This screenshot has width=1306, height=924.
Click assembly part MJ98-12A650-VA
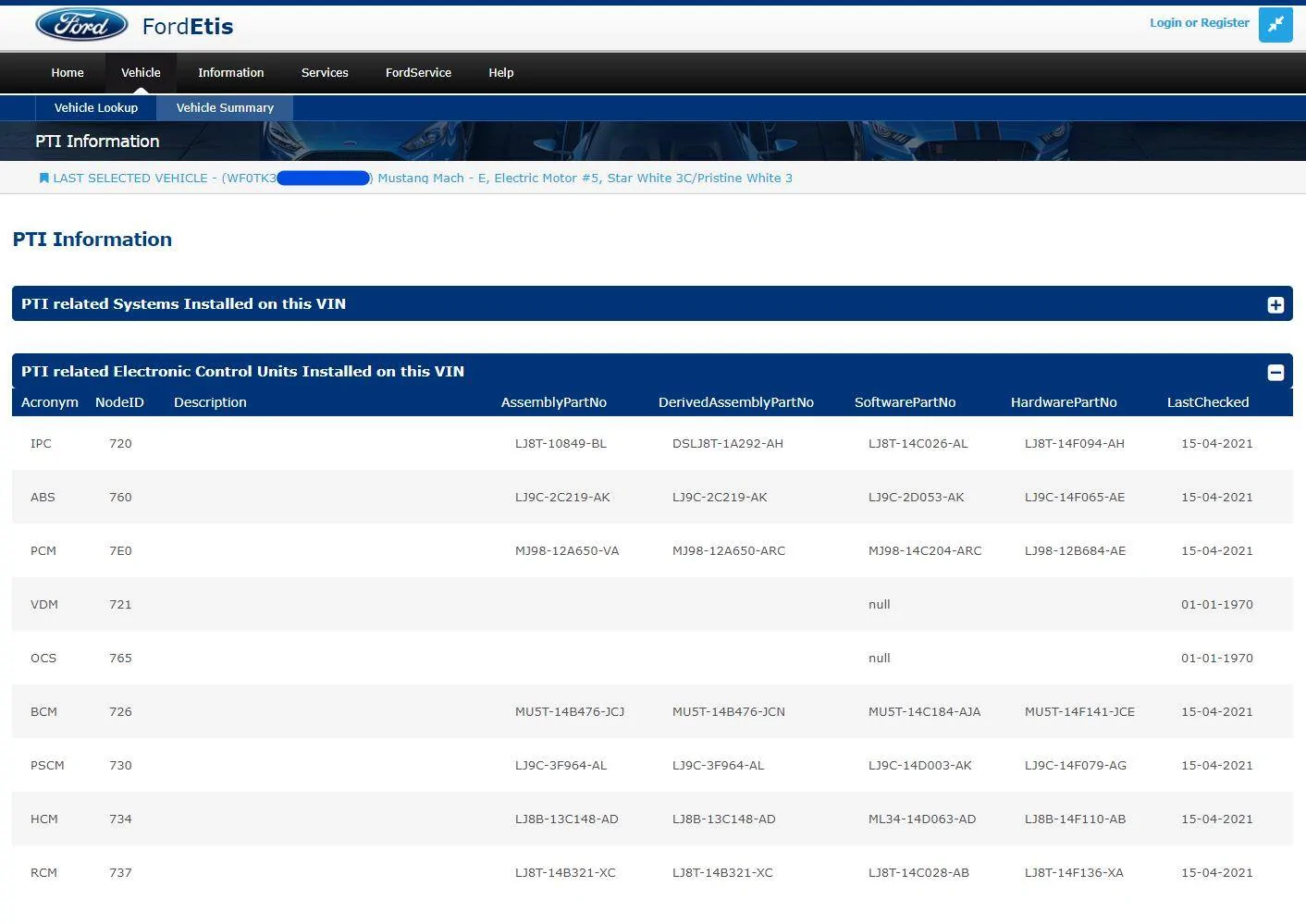tap(567, 550)
